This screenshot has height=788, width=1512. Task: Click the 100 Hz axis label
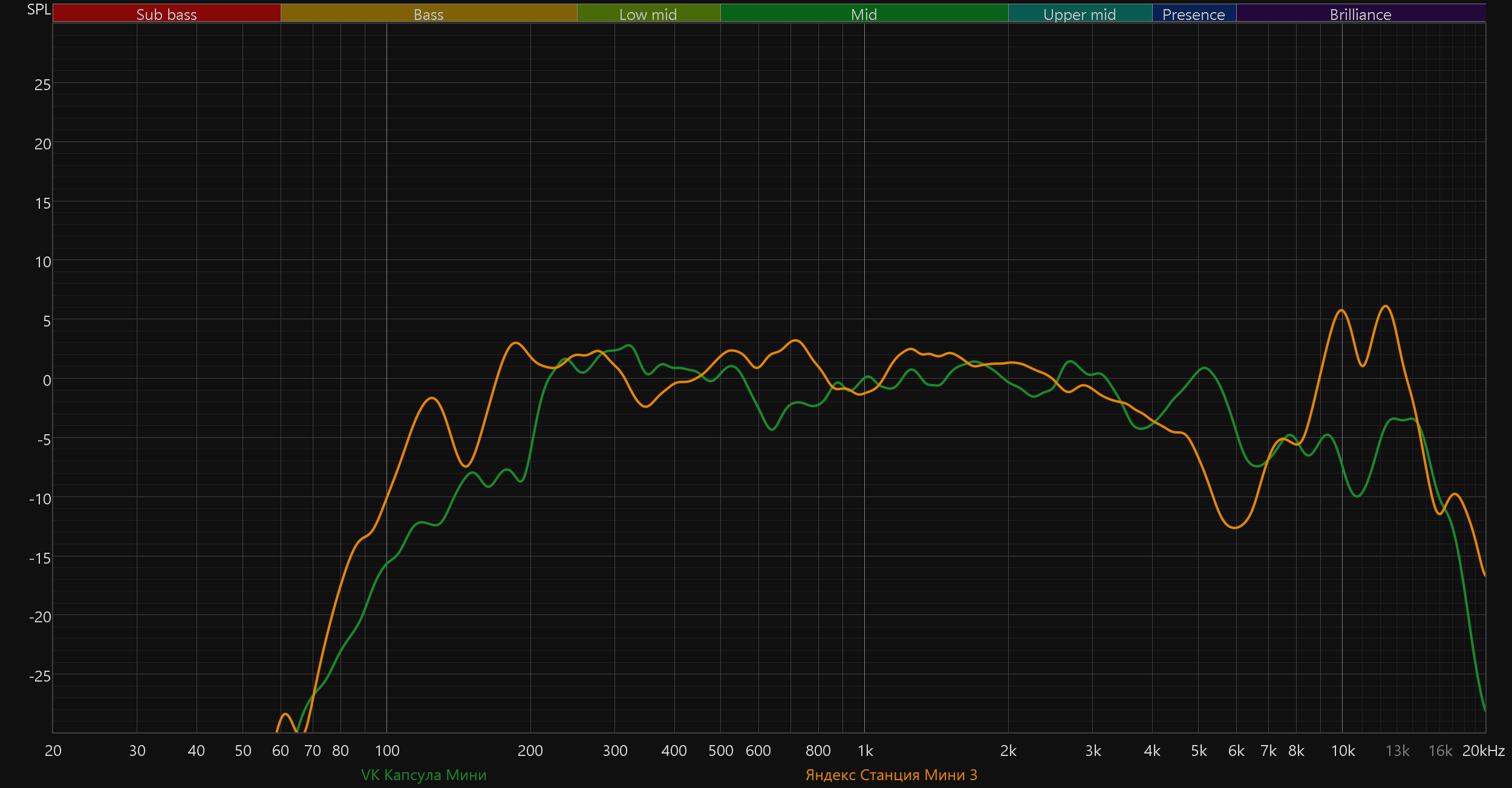tap(387, 751)
